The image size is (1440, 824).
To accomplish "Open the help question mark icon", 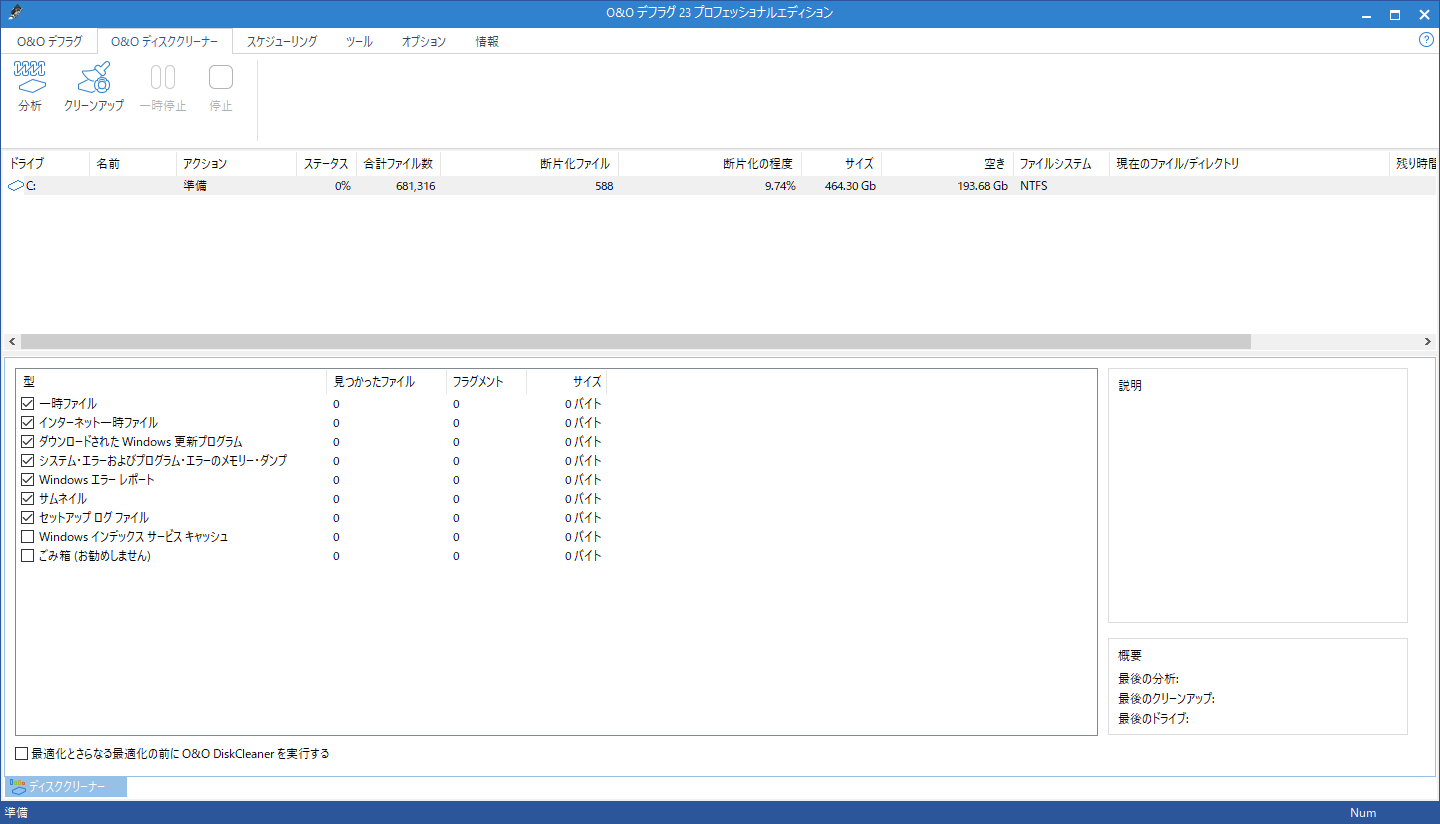I will click(x=1427, y=40).
